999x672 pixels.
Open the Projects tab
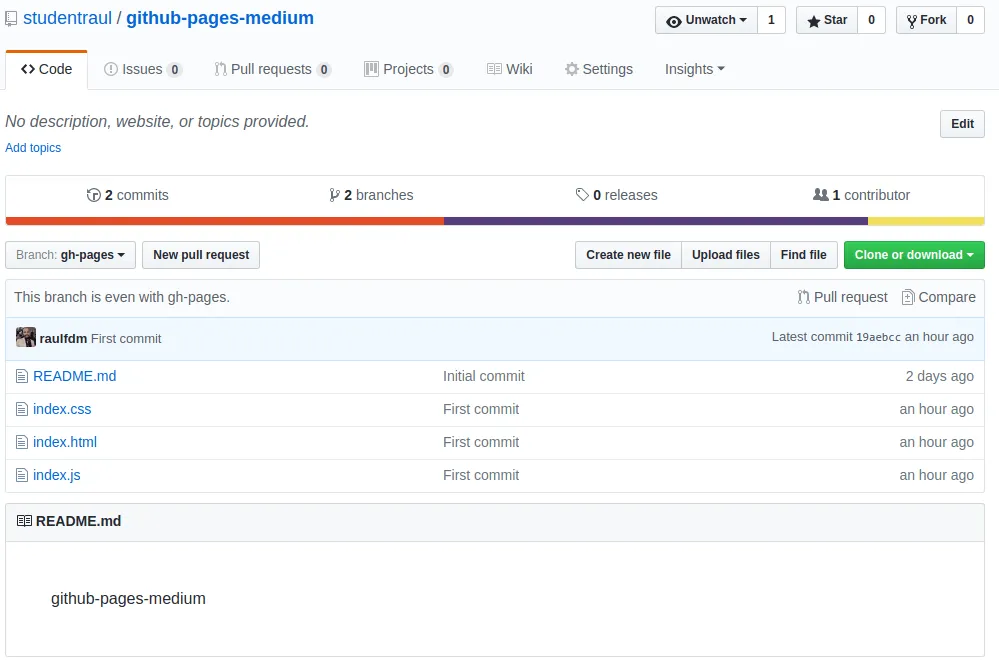[408, 69]
